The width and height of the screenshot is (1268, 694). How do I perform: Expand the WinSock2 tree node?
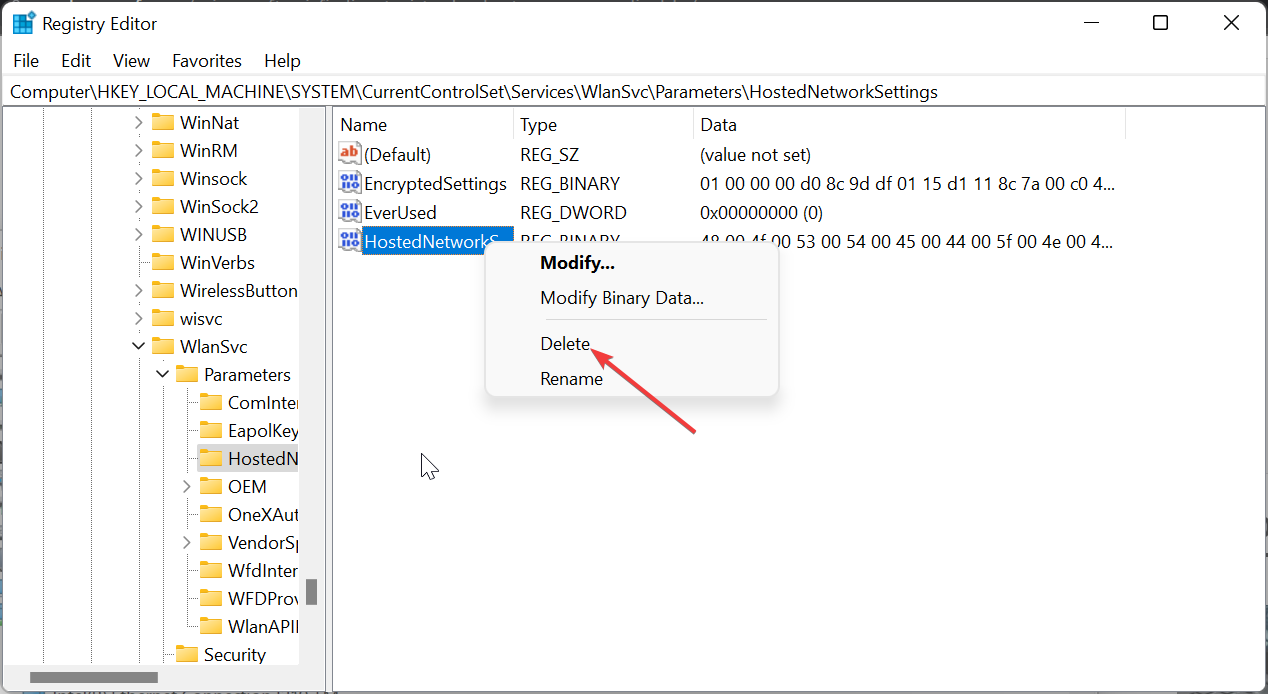139,206
